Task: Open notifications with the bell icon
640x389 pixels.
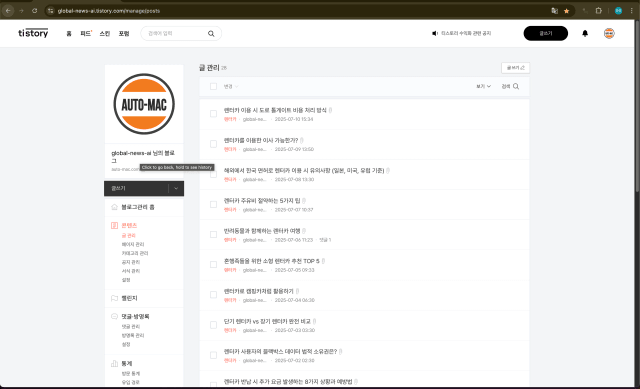Action: 585,33
